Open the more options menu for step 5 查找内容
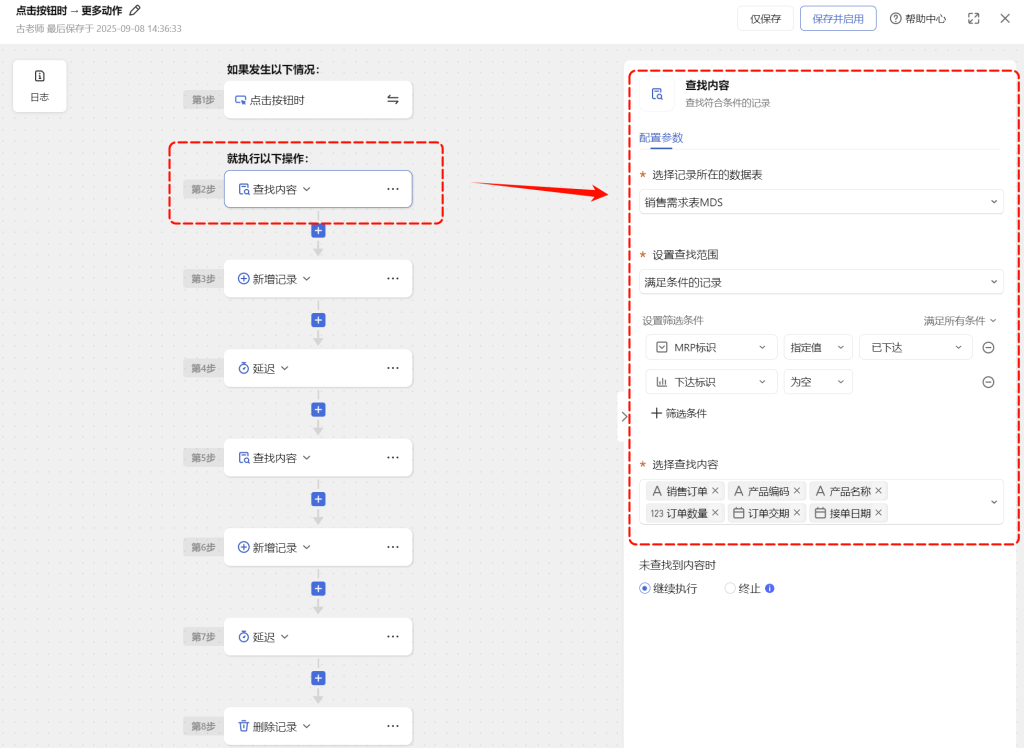 [x=392, y=457]
